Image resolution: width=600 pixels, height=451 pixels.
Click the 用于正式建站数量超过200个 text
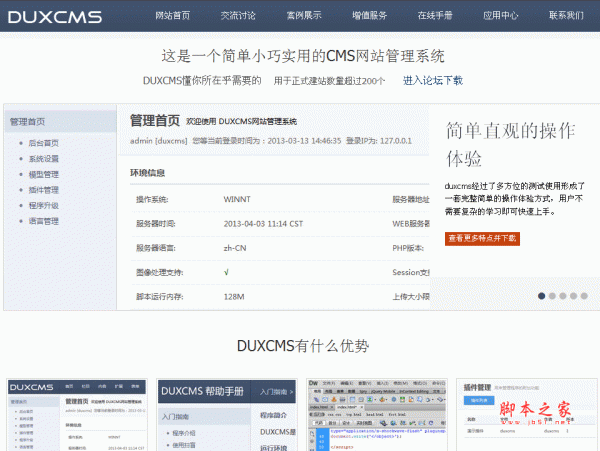[329, 81]
